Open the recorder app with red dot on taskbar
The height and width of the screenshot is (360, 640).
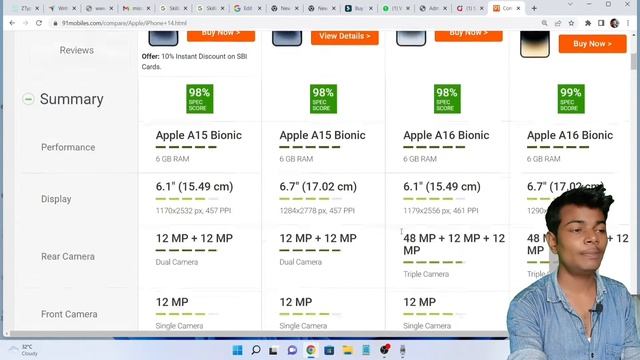384,350
